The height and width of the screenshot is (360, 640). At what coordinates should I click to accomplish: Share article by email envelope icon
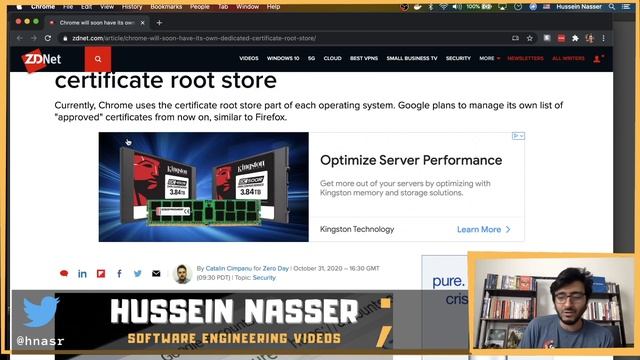tap(156, 273)
